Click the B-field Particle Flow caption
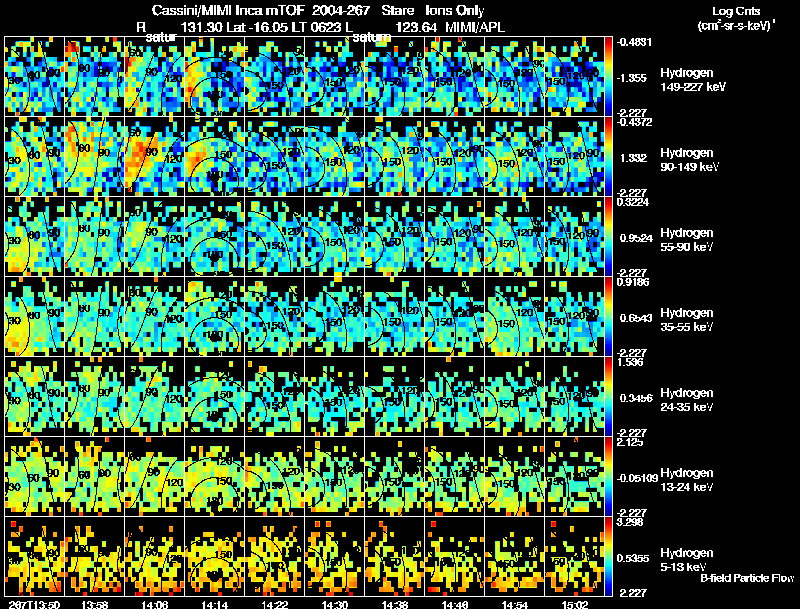The height and width of the screenshot is (609, 800). click(x=747, y=578)
